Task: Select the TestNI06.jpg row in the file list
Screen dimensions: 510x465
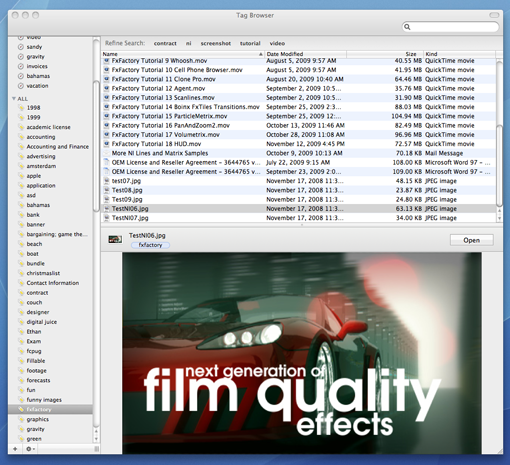Action: click(x=298, y=209)
